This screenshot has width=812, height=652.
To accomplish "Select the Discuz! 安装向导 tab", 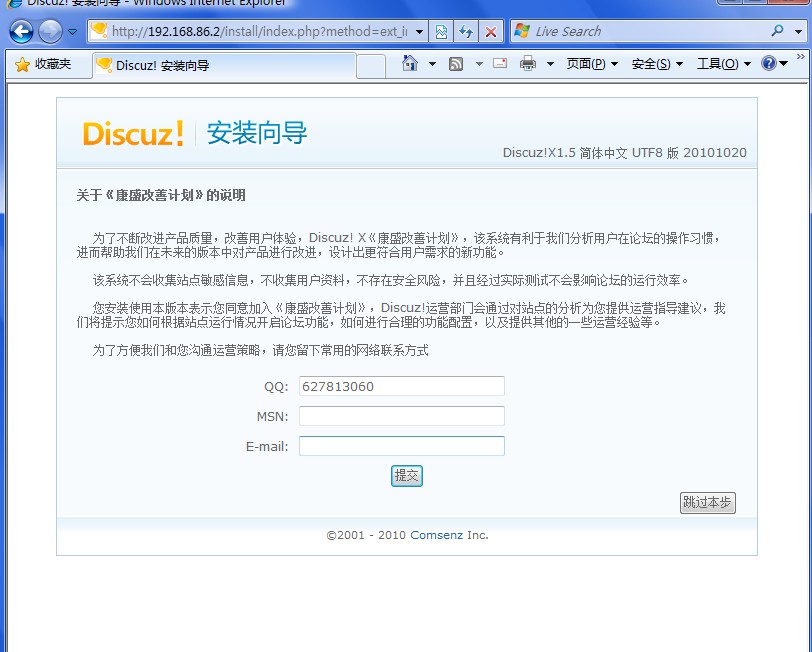I will [x=225, y=65].
